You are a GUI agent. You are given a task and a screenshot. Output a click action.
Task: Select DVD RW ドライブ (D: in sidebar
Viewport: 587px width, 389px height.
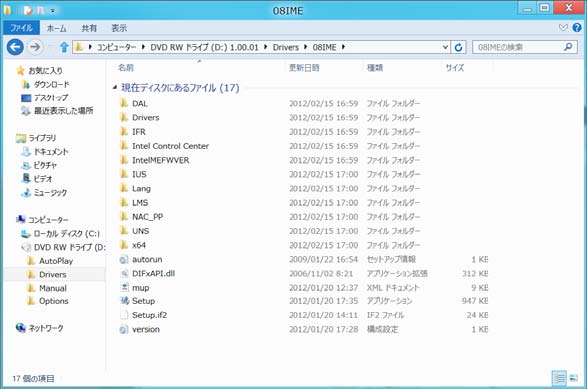coord(70,247)
